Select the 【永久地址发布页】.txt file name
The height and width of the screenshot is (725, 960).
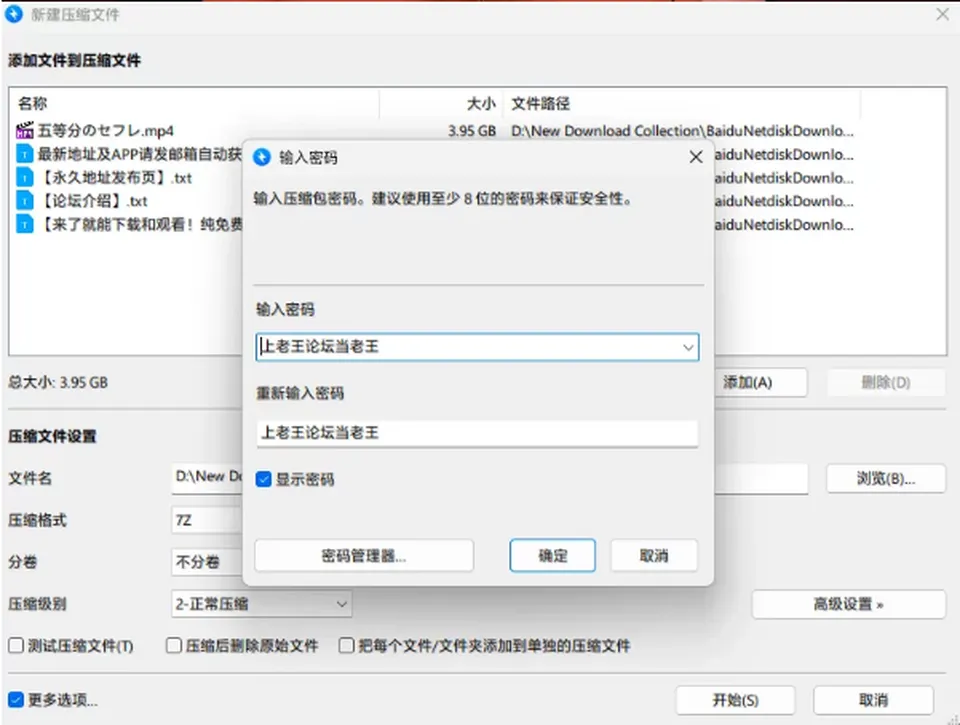(116, 178)
